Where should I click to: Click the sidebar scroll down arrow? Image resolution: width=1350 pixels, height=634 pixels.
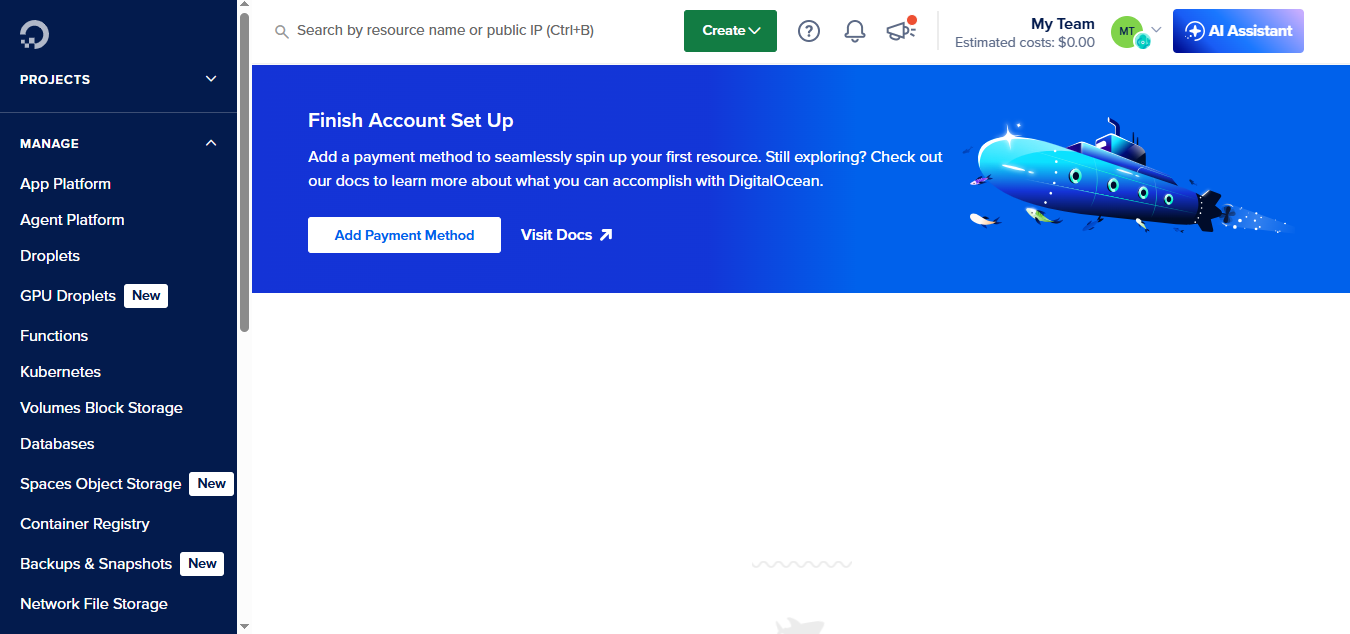(x=244, y=626)
